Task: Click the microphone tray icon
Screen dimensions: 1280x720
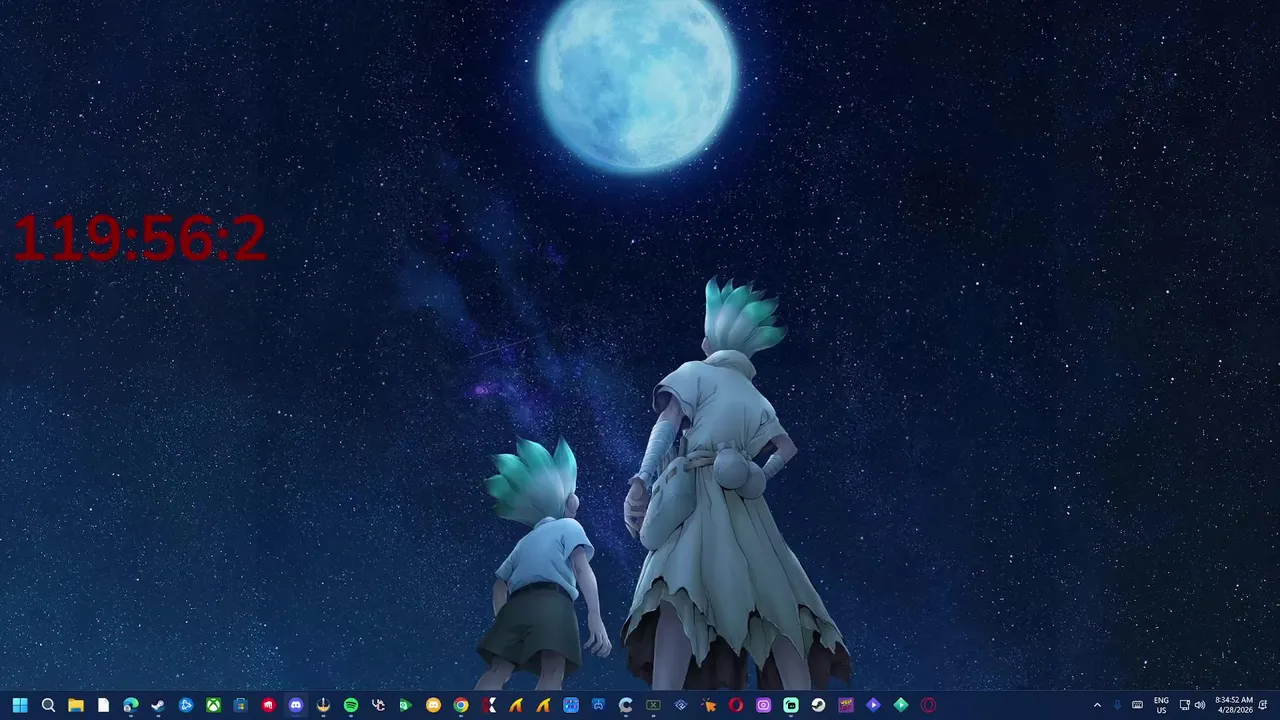Action: coord(1117,705)
